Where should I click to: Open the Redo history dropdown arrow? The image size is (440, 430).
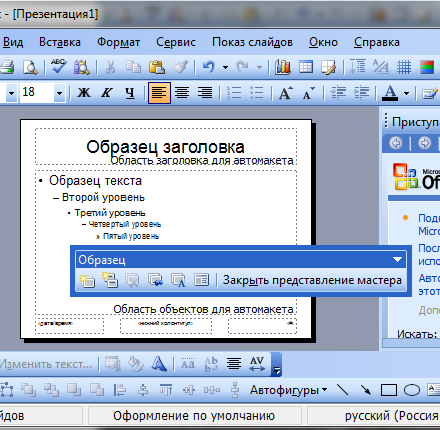(x=259, y=67)
